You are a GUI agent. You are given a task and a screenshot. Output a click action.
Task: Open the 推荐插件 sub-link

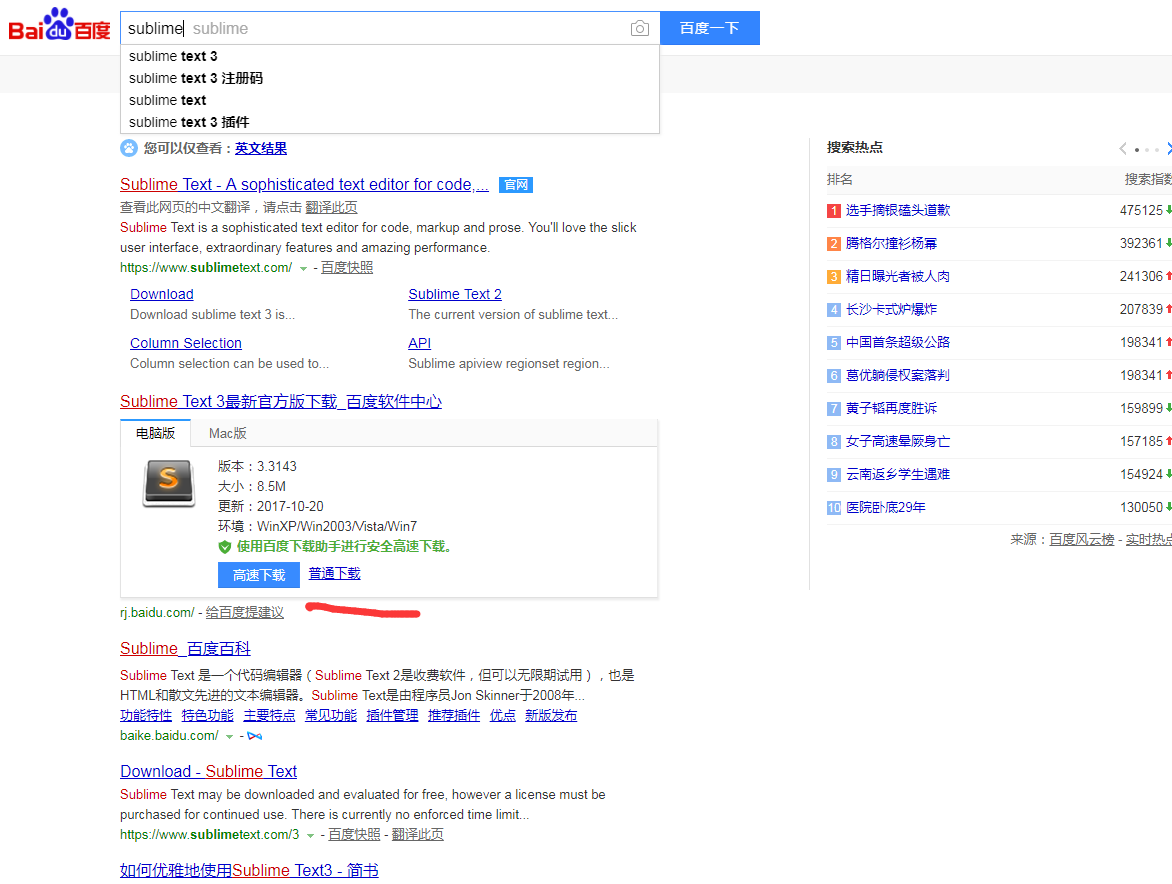pyautogui.click(x=454, y=715)
